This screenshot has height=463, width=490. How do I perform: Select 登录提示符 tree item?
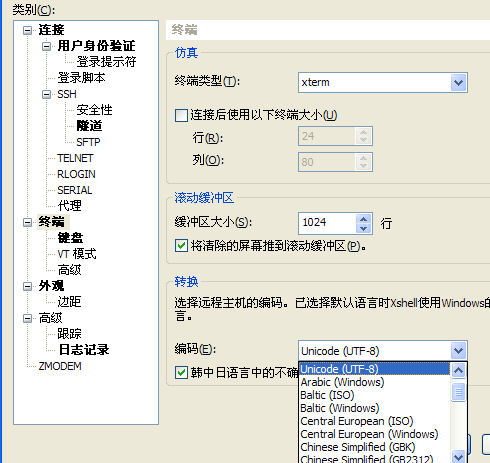[106, 62]
